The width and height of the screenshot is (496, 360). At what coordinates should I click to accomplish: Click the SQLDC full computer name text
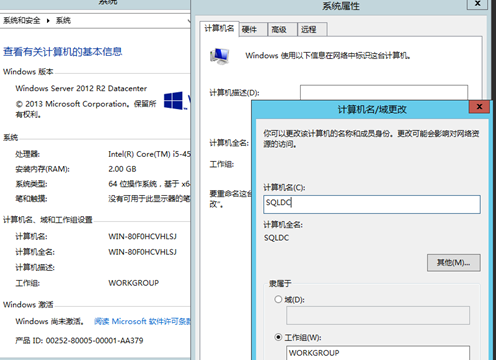click(276, 238)
